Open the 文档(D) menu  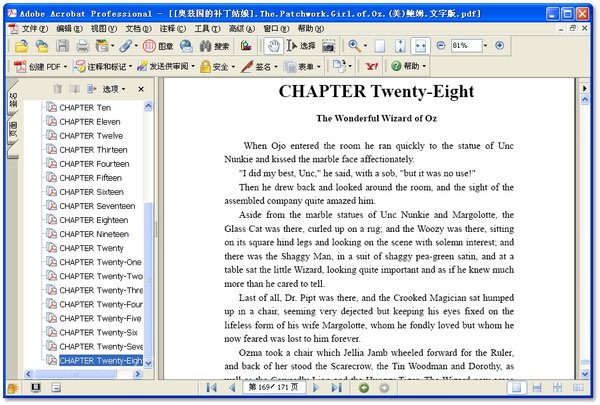click(x=138, y=29)
